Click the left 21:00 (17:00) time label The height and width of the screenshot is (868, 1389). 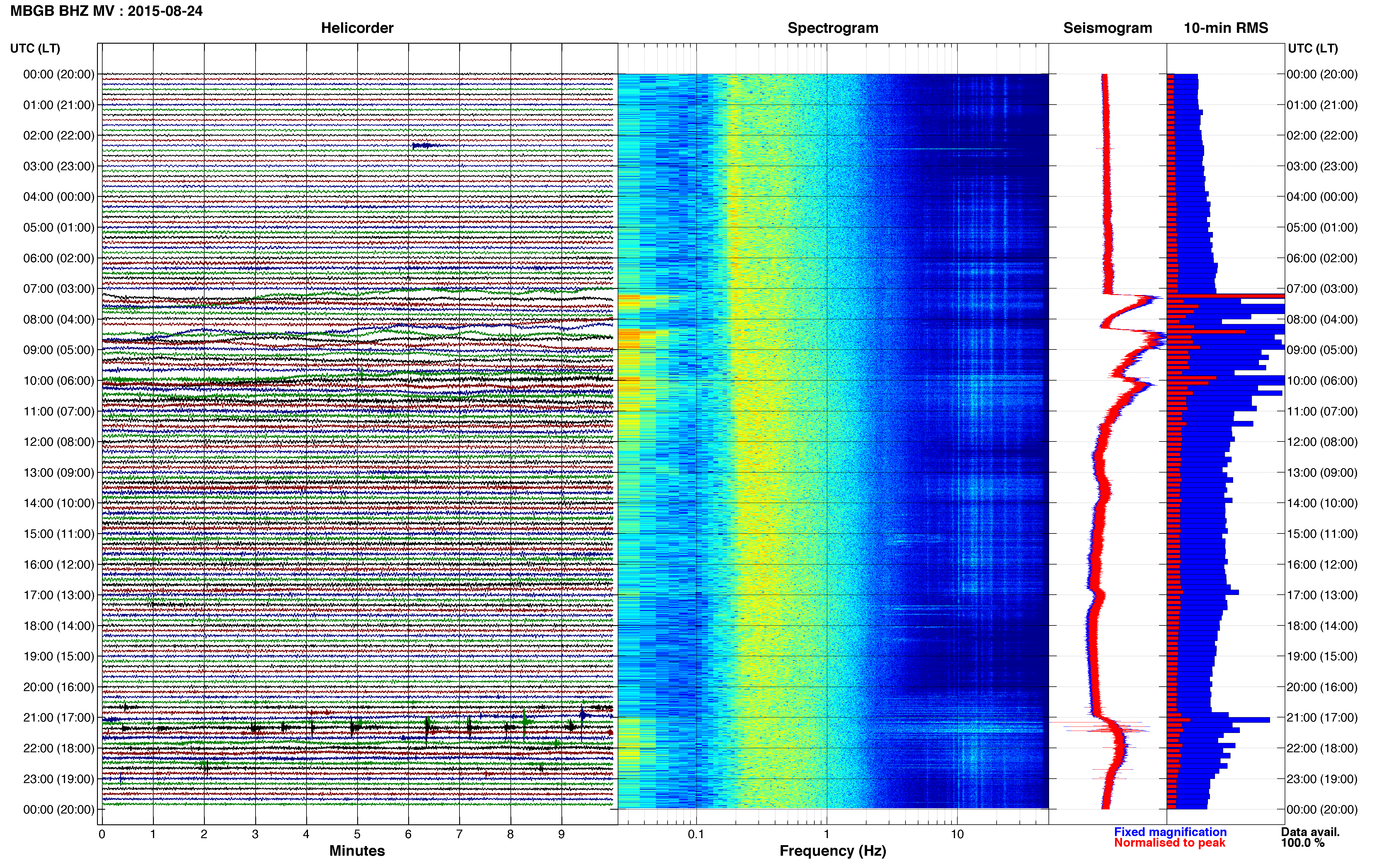point(59,718)
